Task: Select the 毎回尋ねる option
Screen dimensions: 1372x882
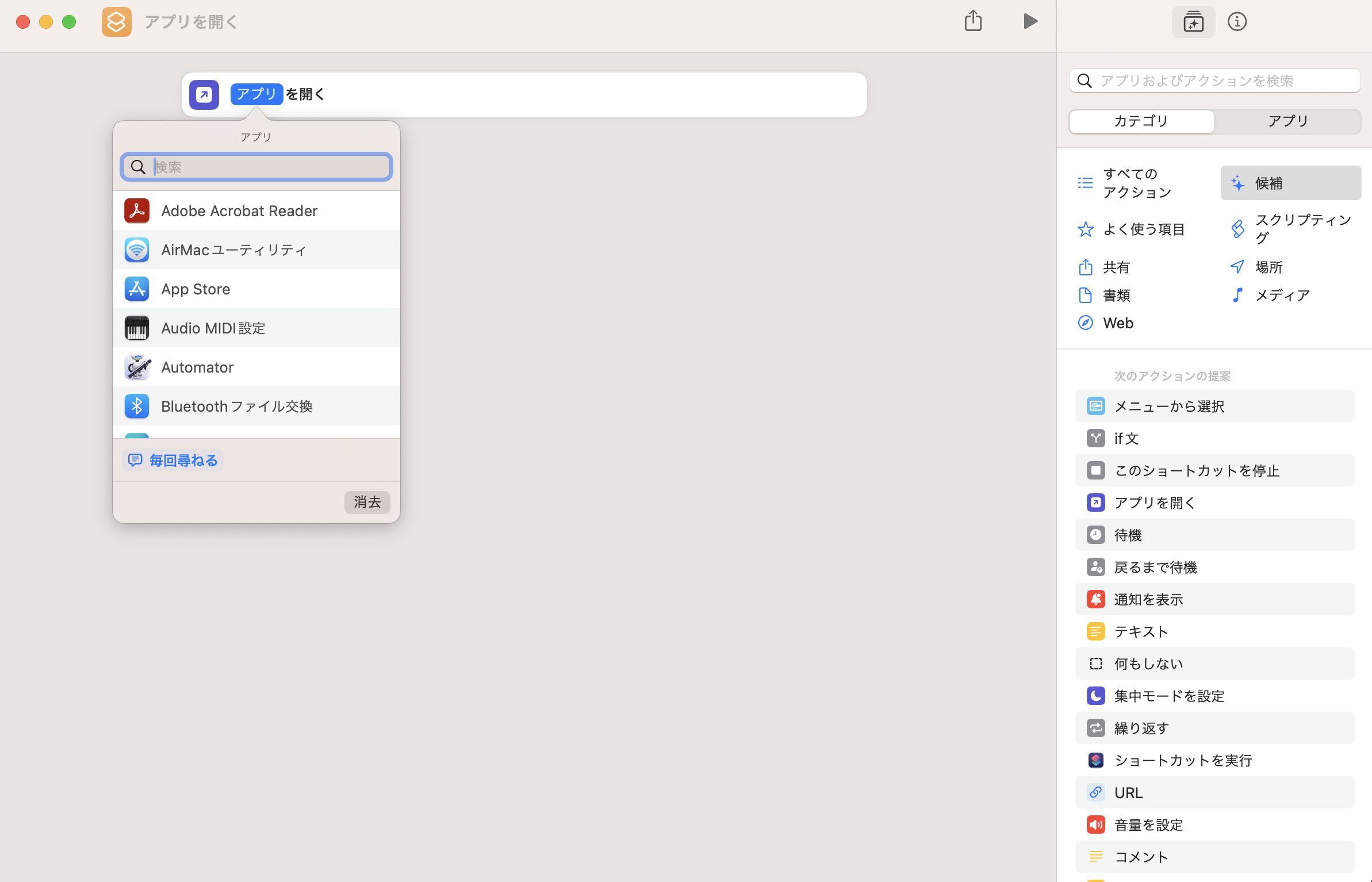Action: click(173, 461)
